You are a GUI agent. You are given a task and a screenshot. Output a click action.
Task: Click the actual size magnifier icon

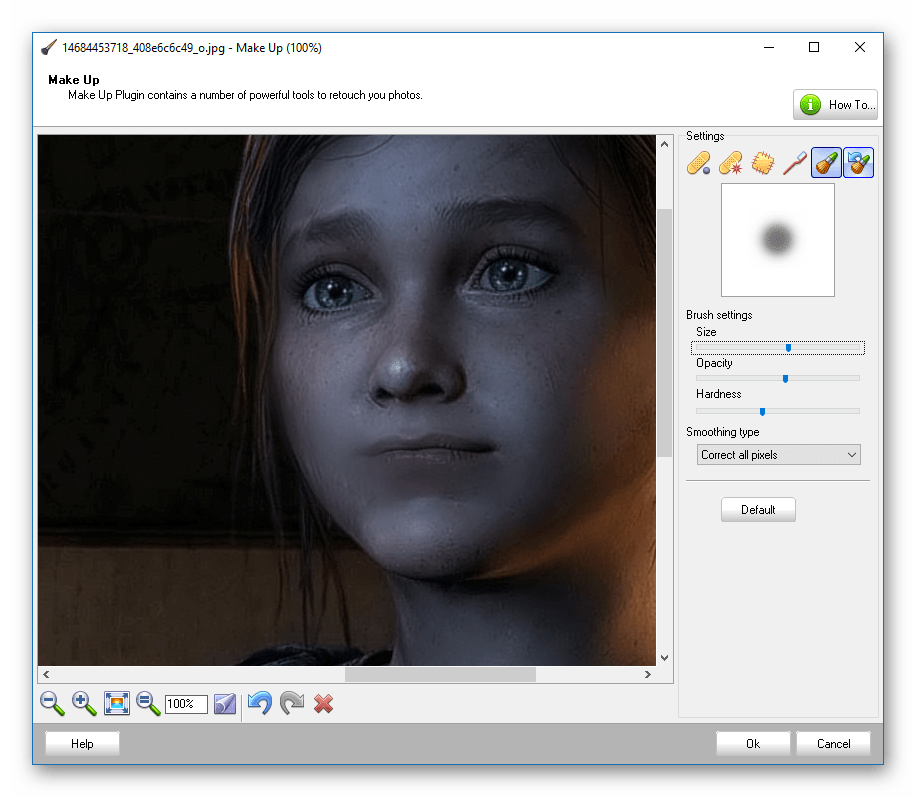148,704
